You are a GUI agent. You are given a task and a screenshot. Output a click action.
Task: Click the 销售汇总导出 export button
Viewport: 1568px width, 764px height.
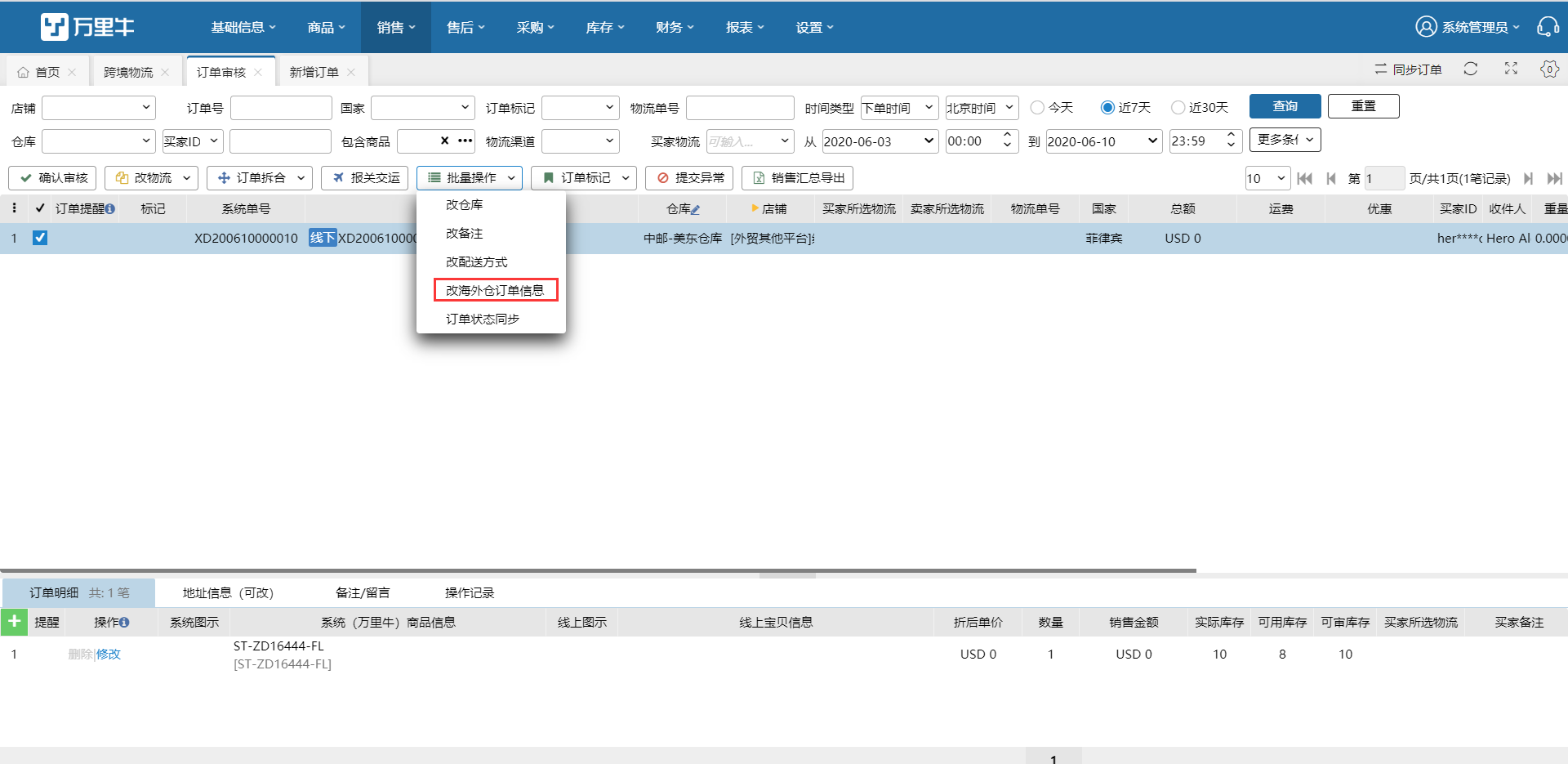click(797, 177)
